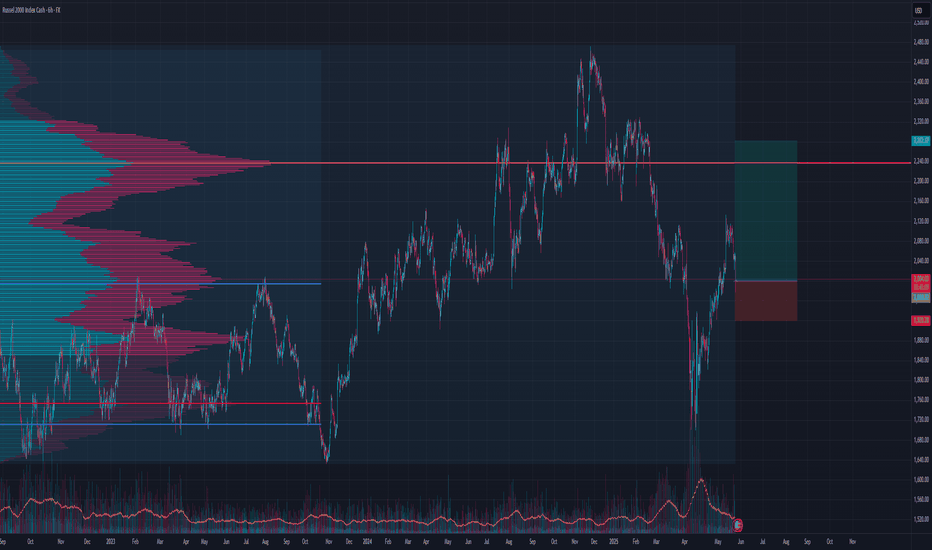932x550 pixels.
Task: Click the 2,480.00 price scale label
Action: (921, 42)
